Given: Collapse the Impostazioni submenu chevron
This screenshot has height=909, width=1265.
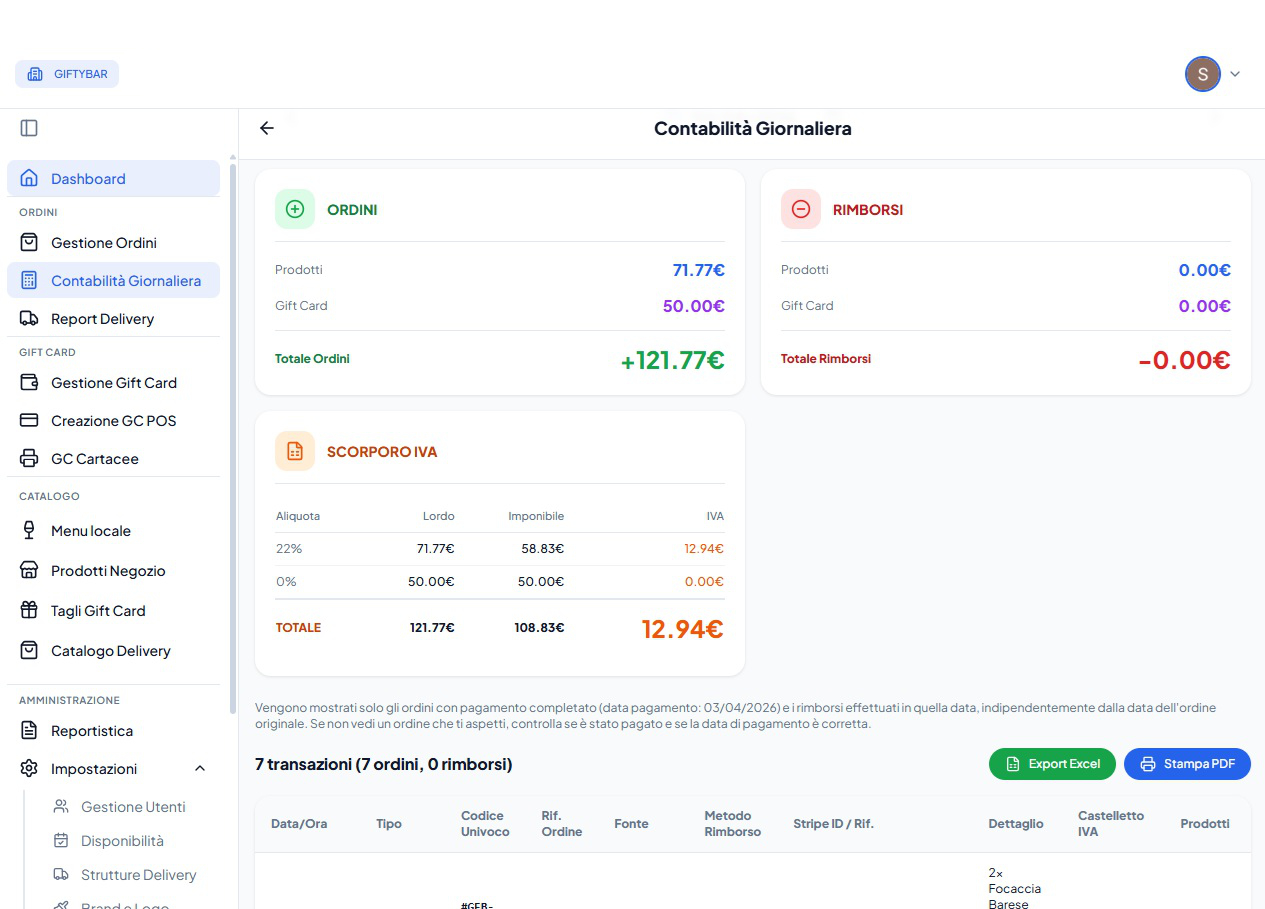Looking at the screenshot, I should click(x=199, y=768).
